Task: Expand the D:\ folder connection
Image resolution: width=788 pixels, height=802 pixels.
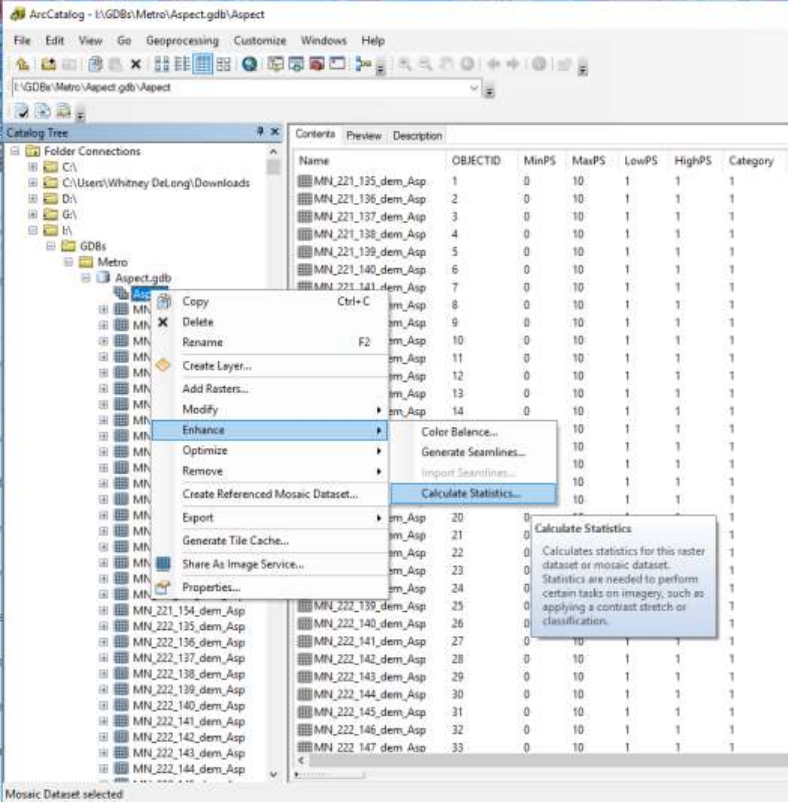Action: [x=33, y=198]
